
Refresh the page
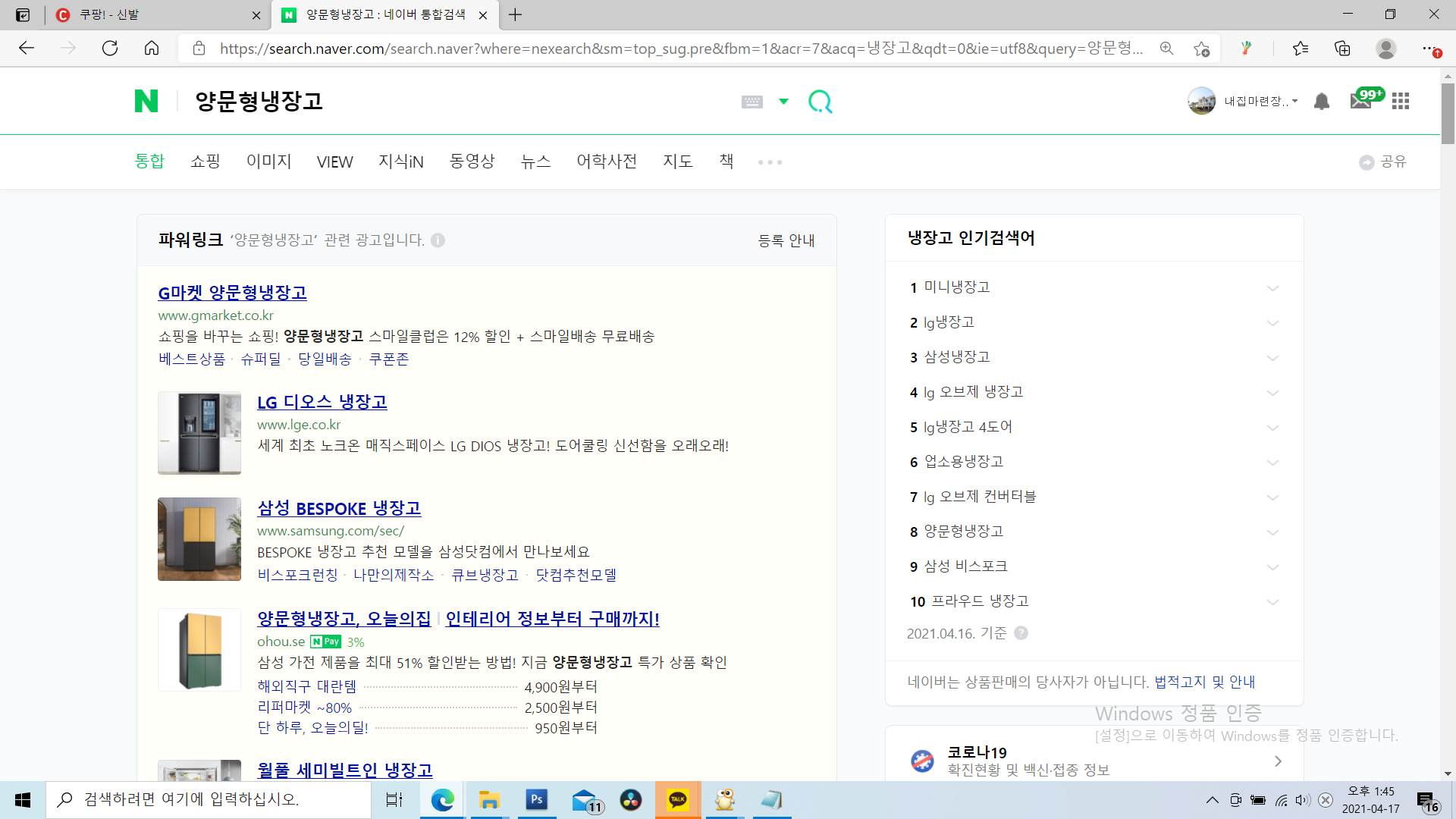coord(110,49)
